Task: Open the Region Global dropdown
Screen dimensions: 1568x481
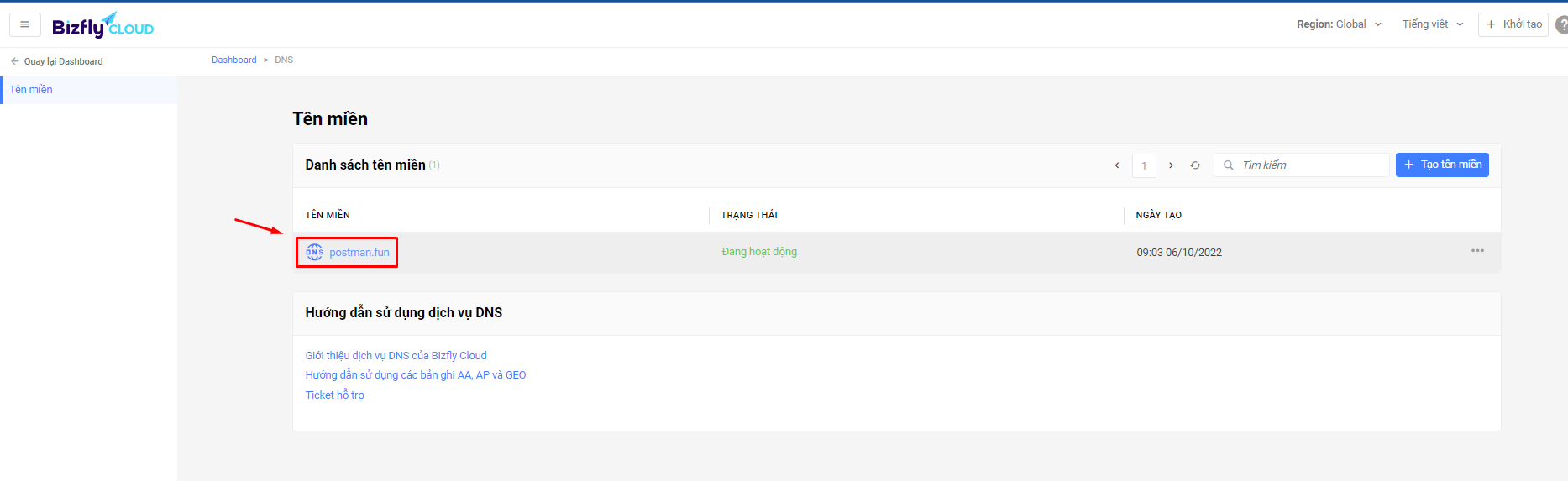Action: pos(1339,24)
